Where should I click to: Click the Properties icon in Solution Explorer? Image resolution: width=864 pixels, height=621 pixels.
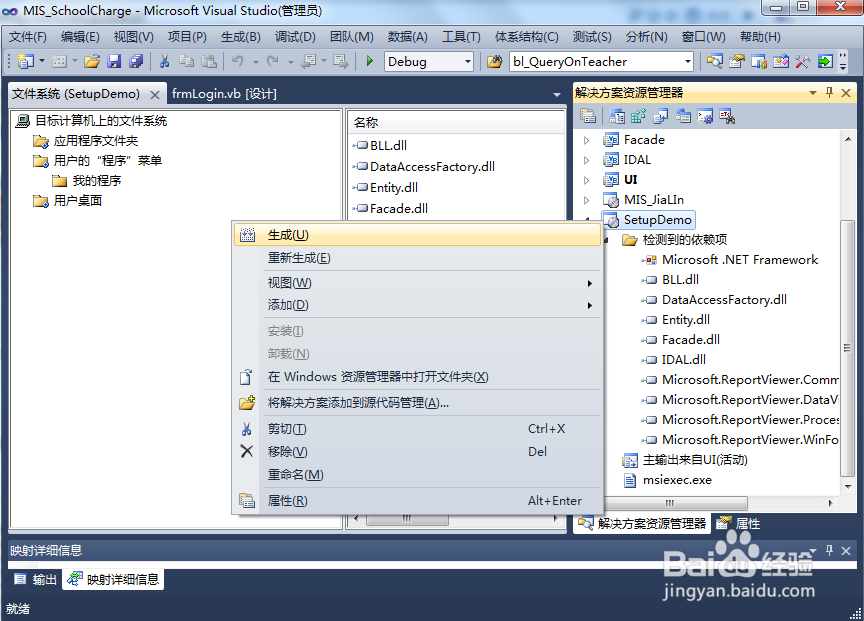point(586,114)
